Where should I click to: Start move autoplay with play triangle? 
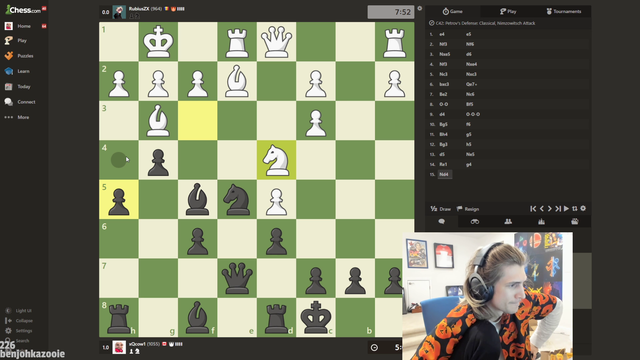pos(566,209)
